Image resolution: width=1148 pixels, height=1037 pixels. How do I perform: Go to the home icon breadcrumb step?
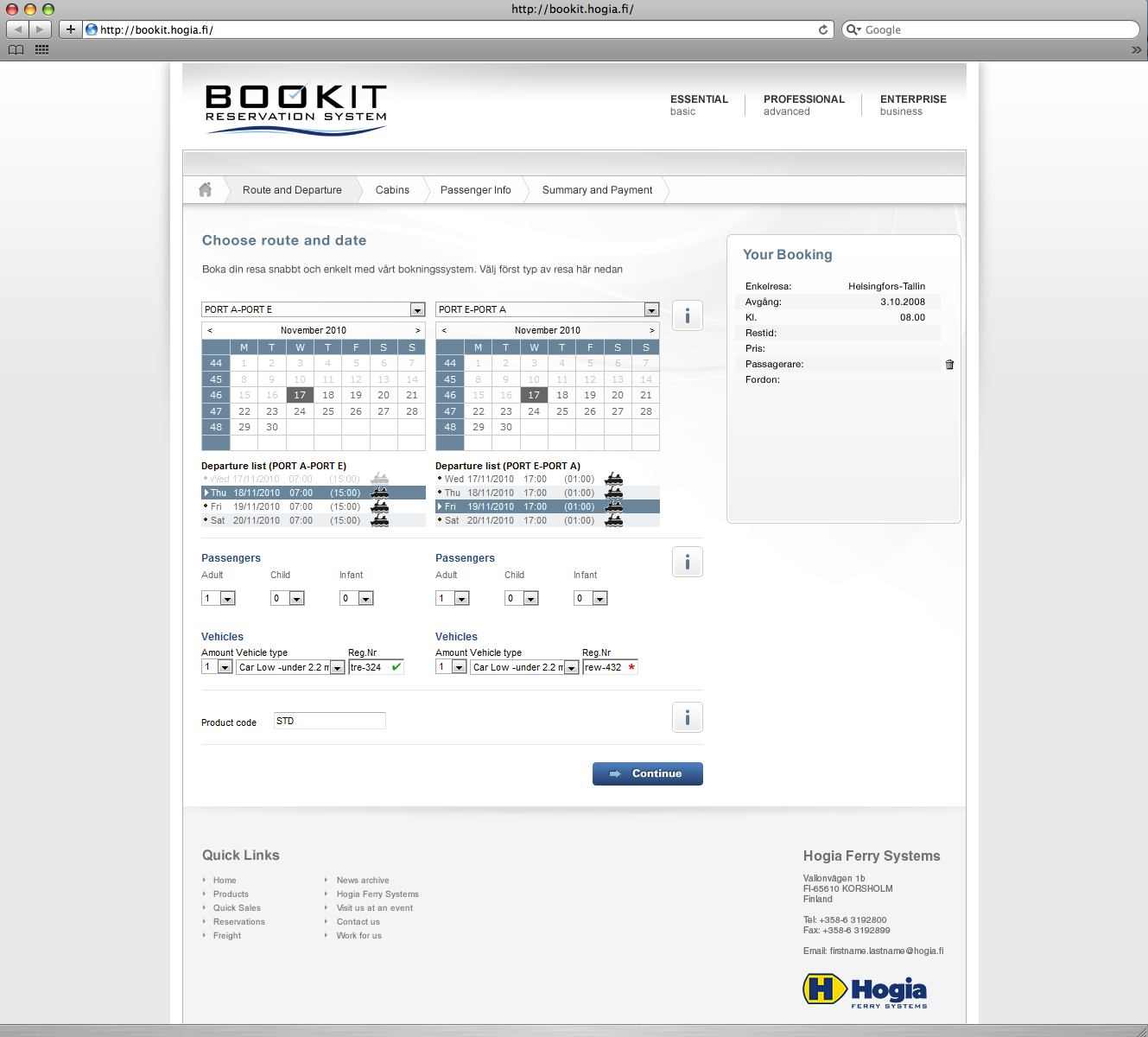click(x=205, y=190)
